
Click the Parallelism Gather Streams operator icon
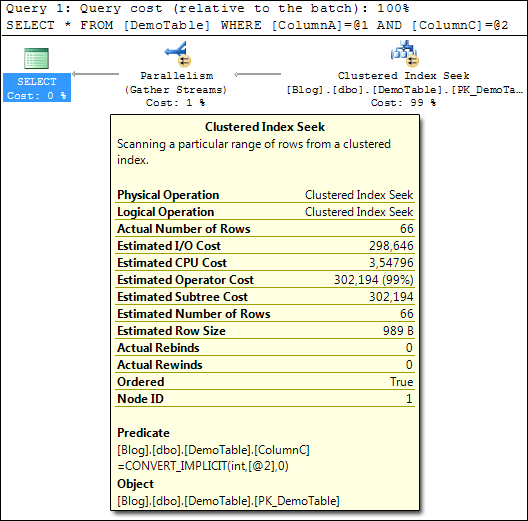click(178, 54)
